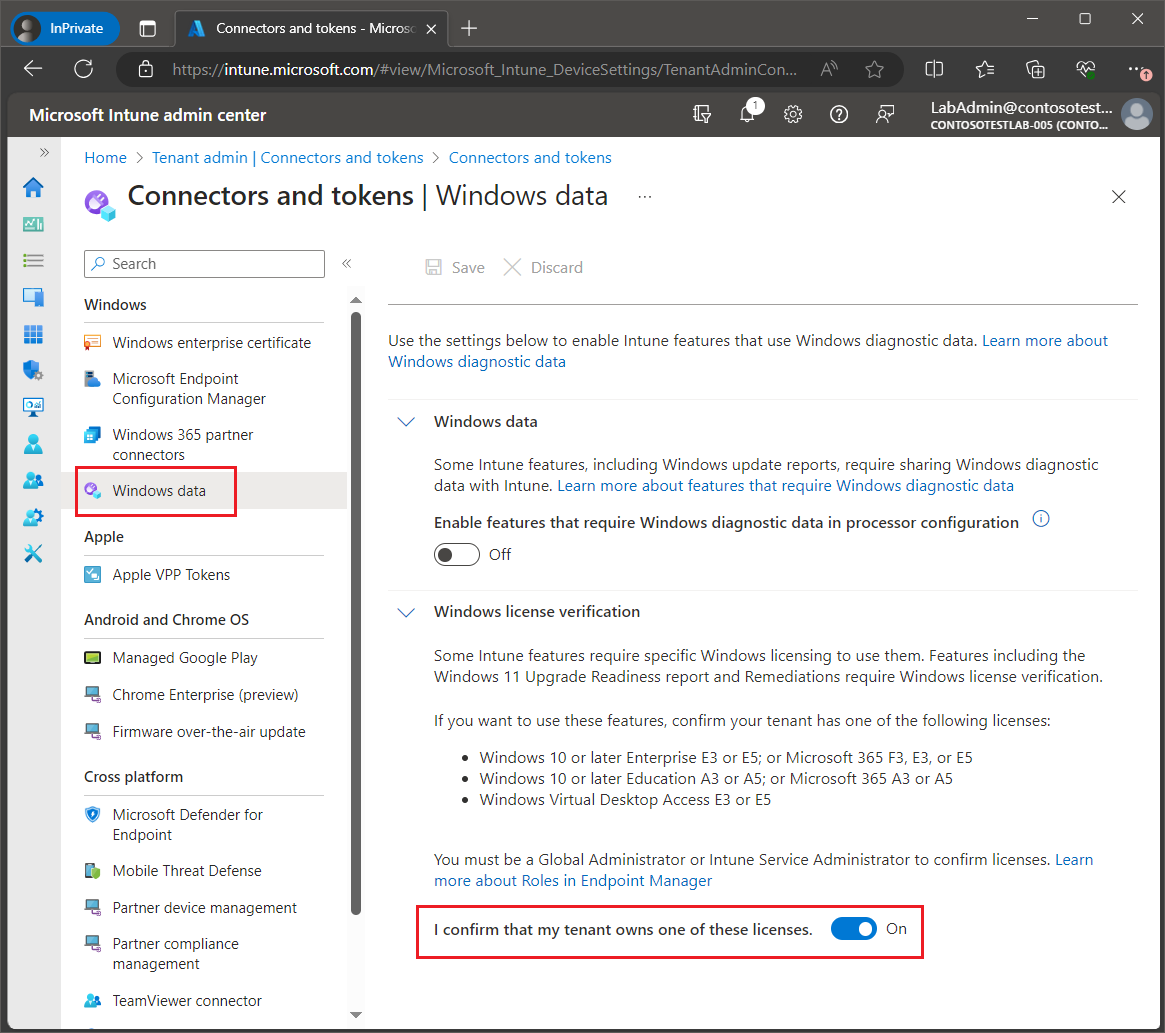The height and width of the screenshot is (1033, 1165).
Task: Click the LabAdmin account avatar
Action: point(1137,114)
